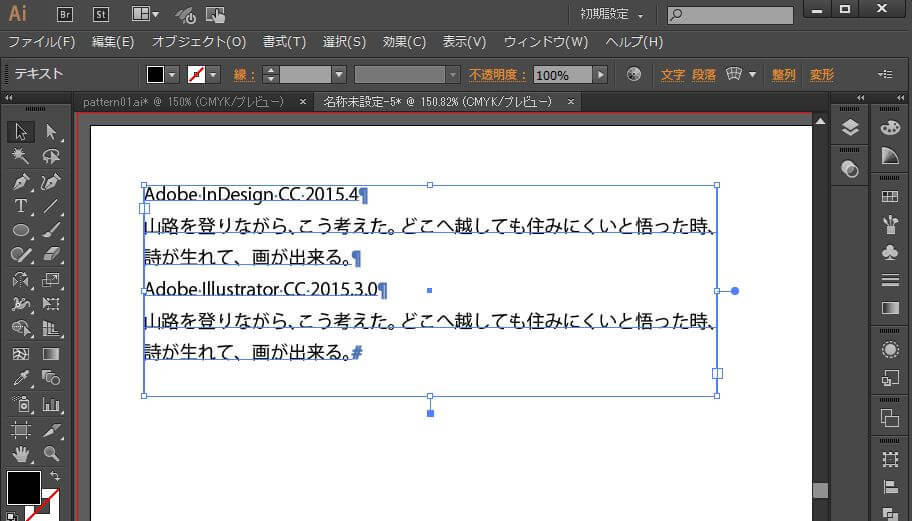The image size is (912, 521).
Task: Select the Hand tool
Action: click(x=21, y=454)
